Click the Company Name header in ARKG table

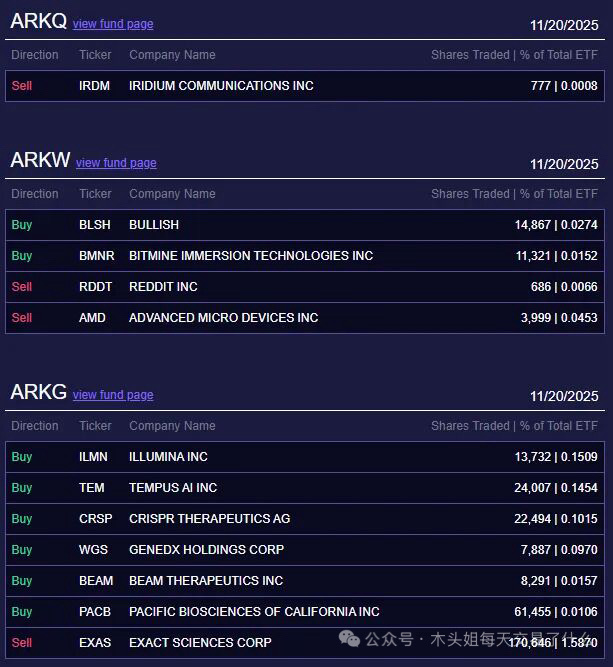coord(172,426)
